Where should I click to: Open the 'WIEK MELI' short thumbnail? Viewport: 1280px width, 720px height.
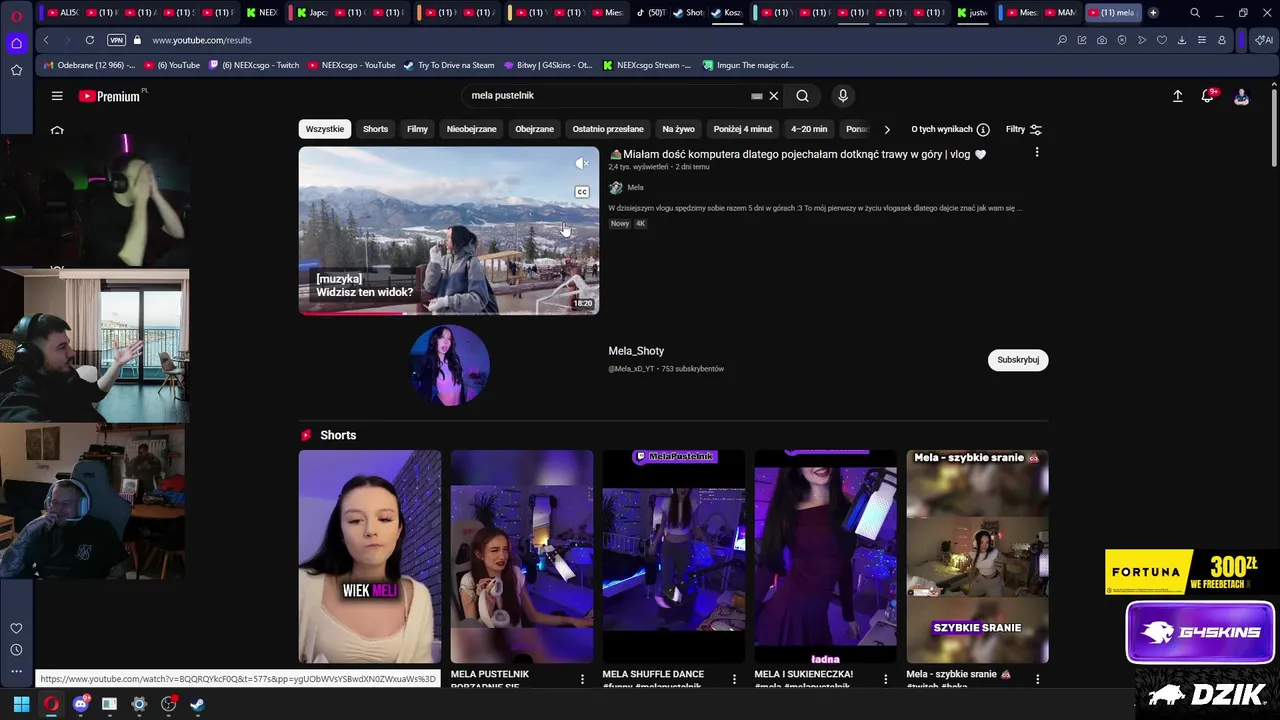370,556
